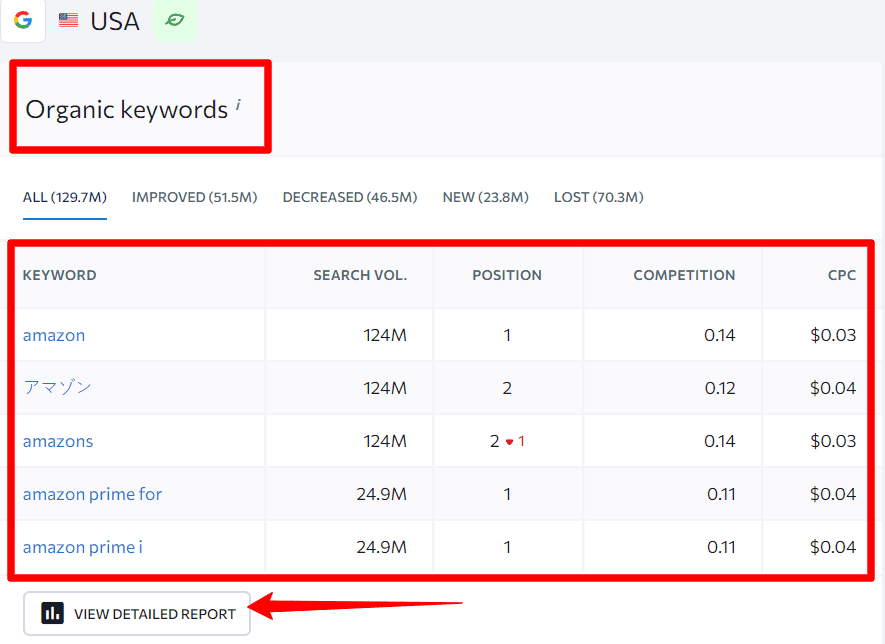
Task: Click $0.04 CPC in アマゾン row
Action: (x=833, y=388)
